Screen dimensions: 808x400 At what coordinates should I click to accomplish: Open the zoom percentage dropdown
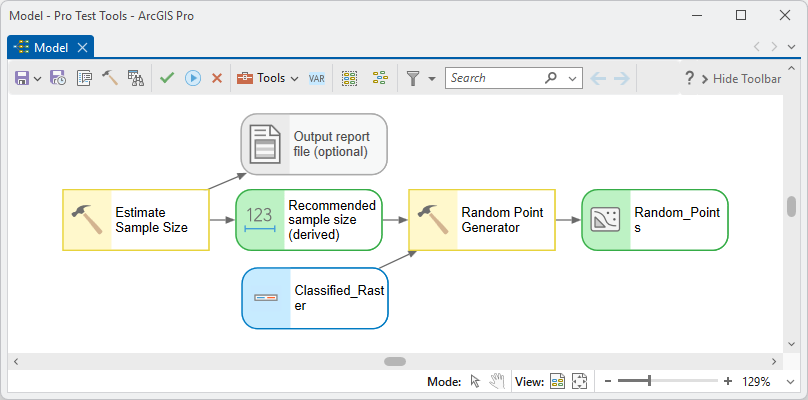coord(792,382)
